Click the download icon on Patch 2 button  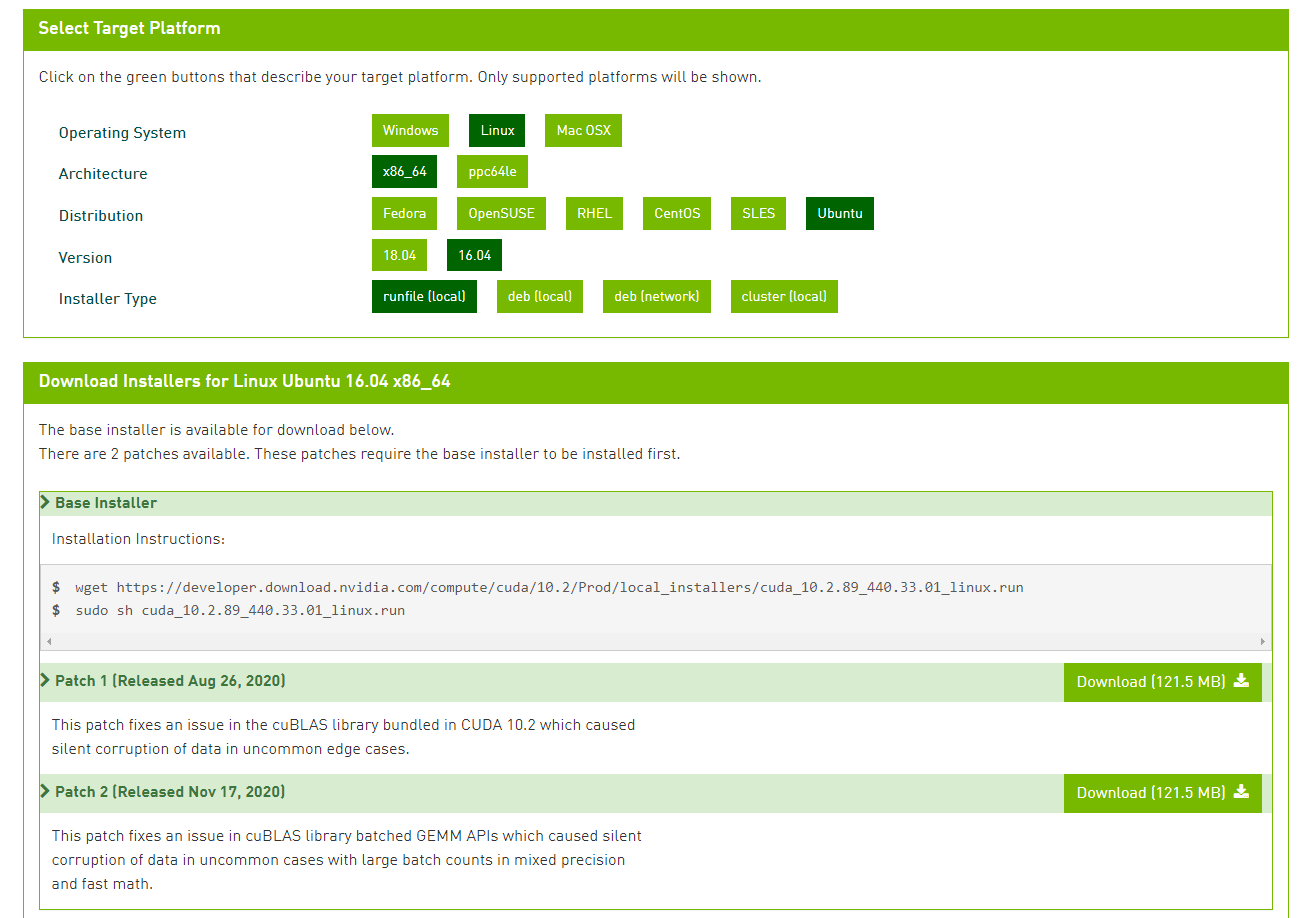point(1242,792)
